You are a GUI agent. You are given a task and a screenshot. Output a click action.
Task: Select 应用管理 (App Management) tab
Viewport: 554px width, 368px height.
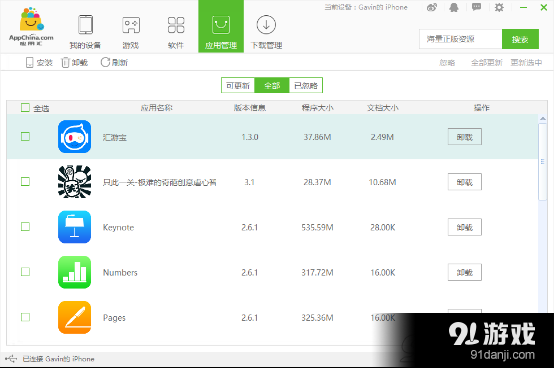[x=221, y=26]
